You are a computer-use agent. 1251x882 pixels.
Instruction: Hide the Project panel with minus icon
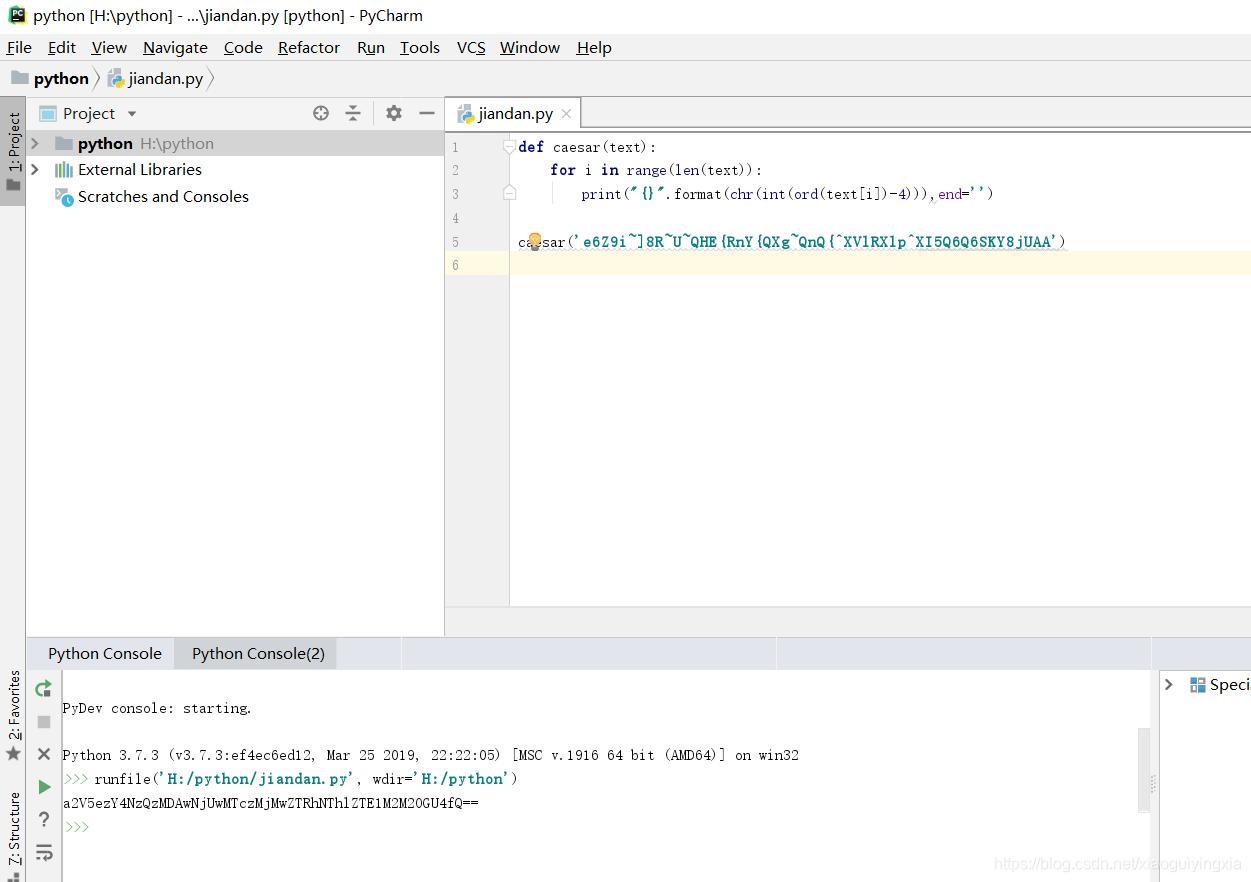click(427, 113)
